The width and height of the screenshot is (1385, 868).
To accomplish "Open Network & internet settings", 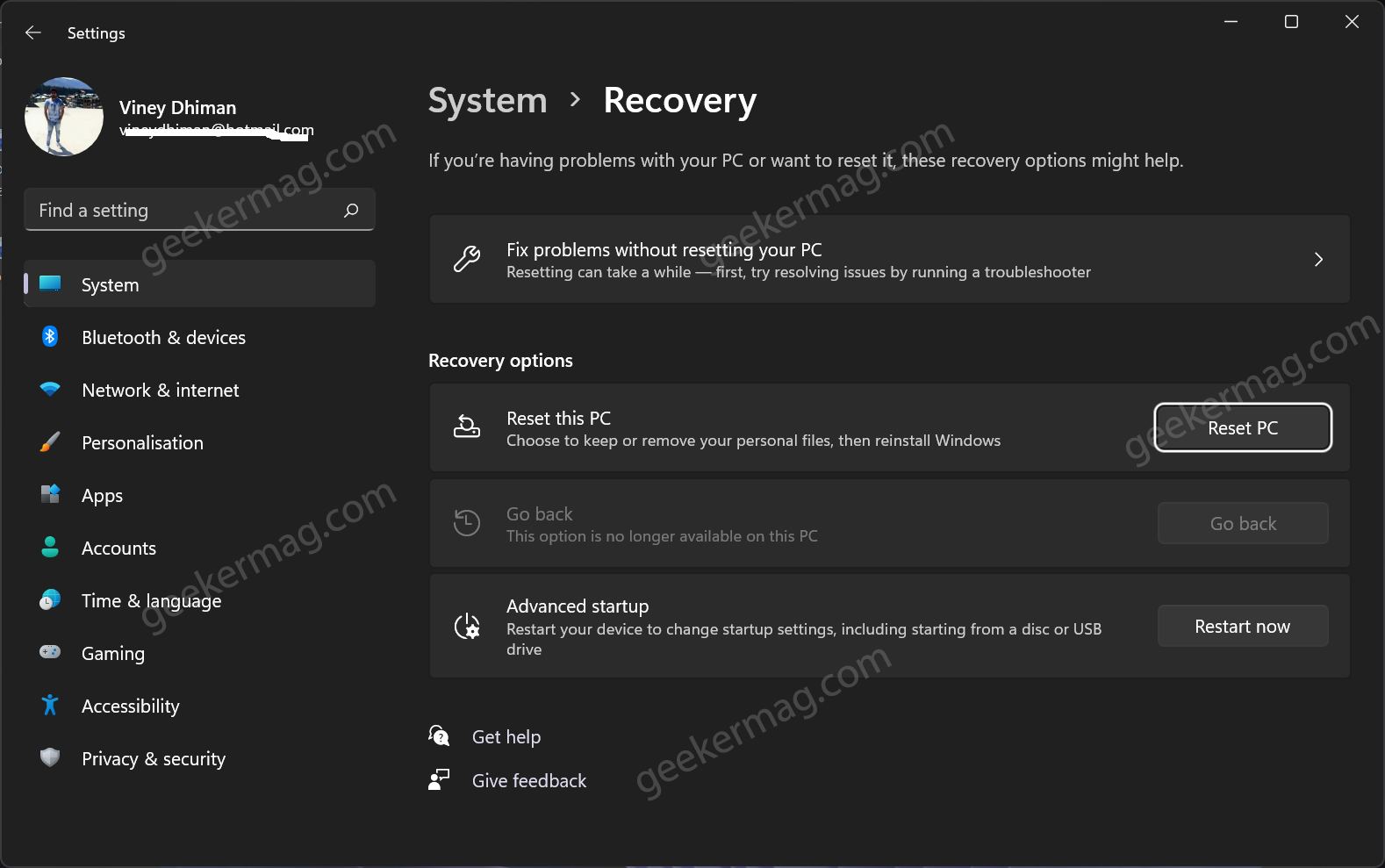I will 200,390.
